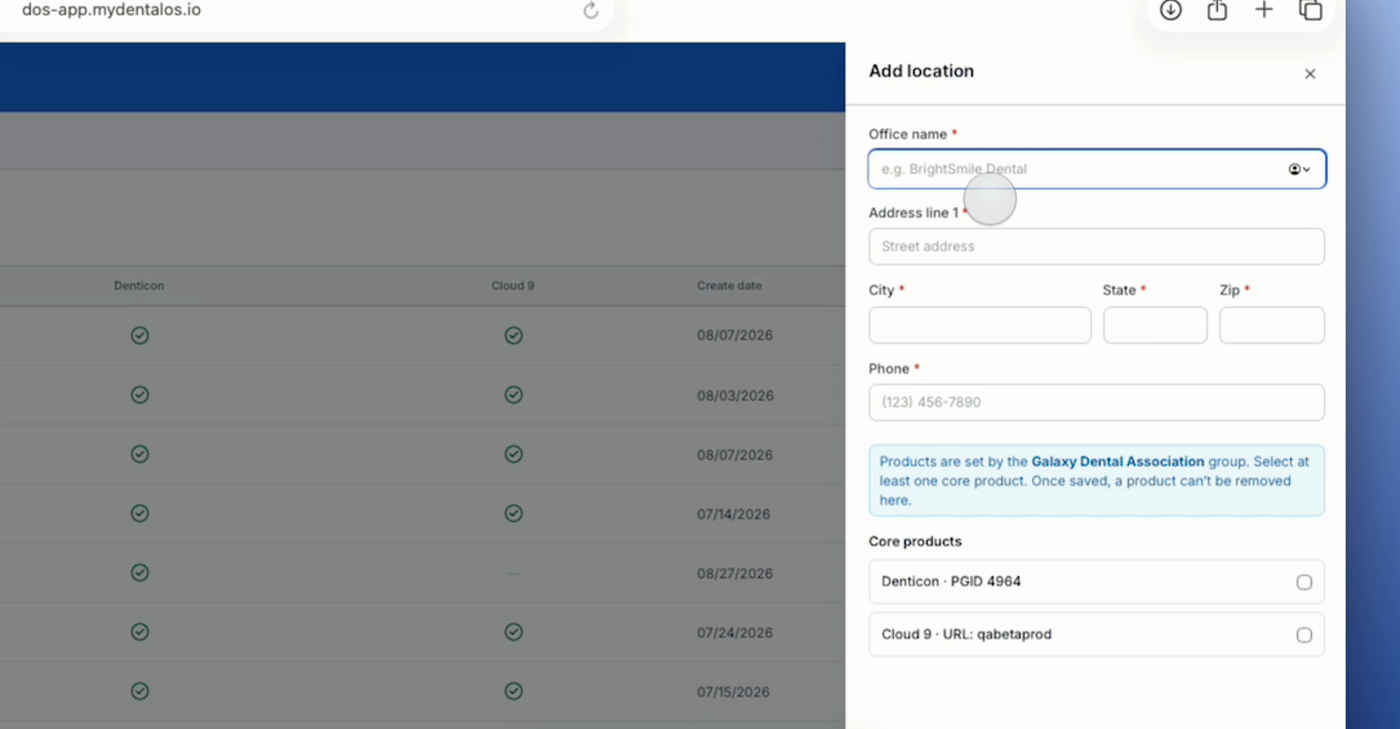Enable the Cloud 9 qabetaprod checkbox
The width and height of the screenshot is (1400, 729).
[1304, 635]
